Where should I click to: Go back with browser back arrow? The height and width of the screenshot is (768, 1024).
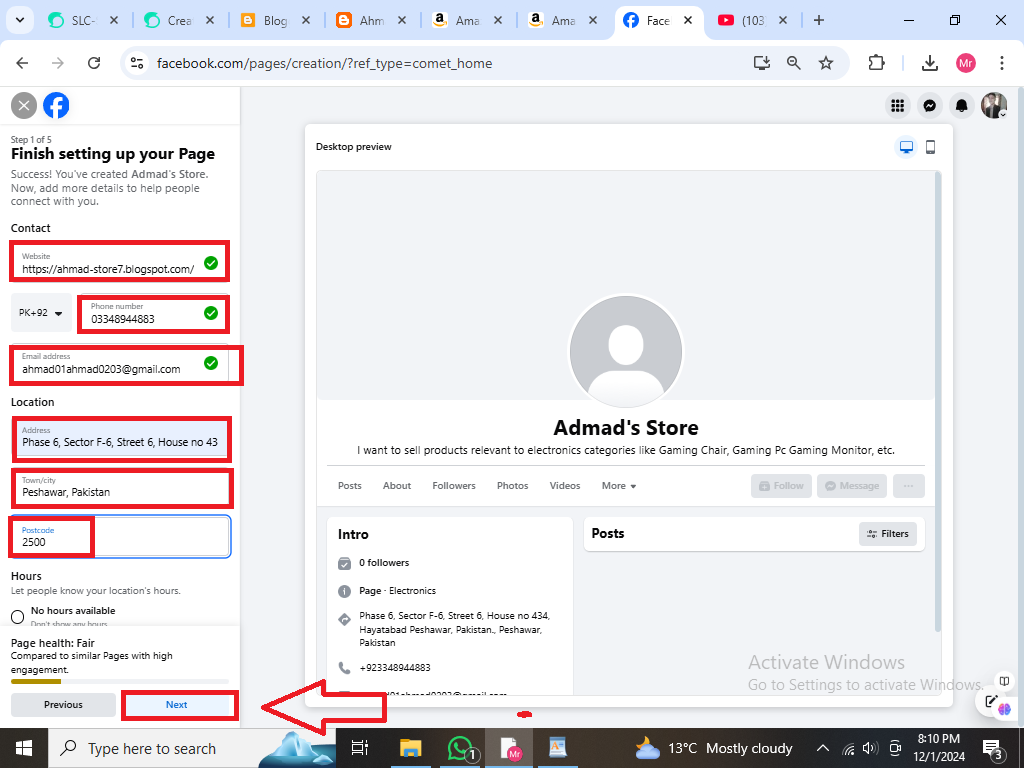22,63
